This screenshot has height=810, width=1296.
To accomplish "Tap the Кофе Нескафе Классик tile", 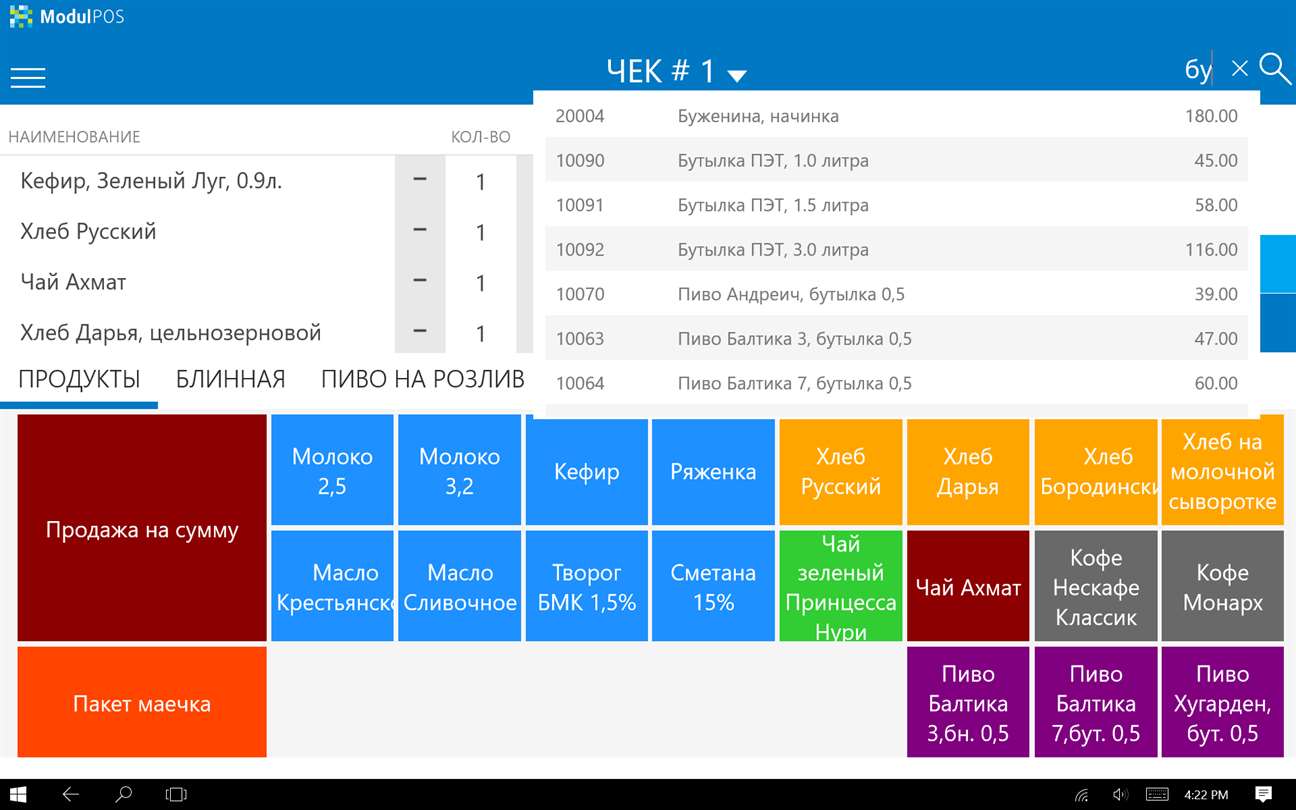I will click(x=1096, y=587).
